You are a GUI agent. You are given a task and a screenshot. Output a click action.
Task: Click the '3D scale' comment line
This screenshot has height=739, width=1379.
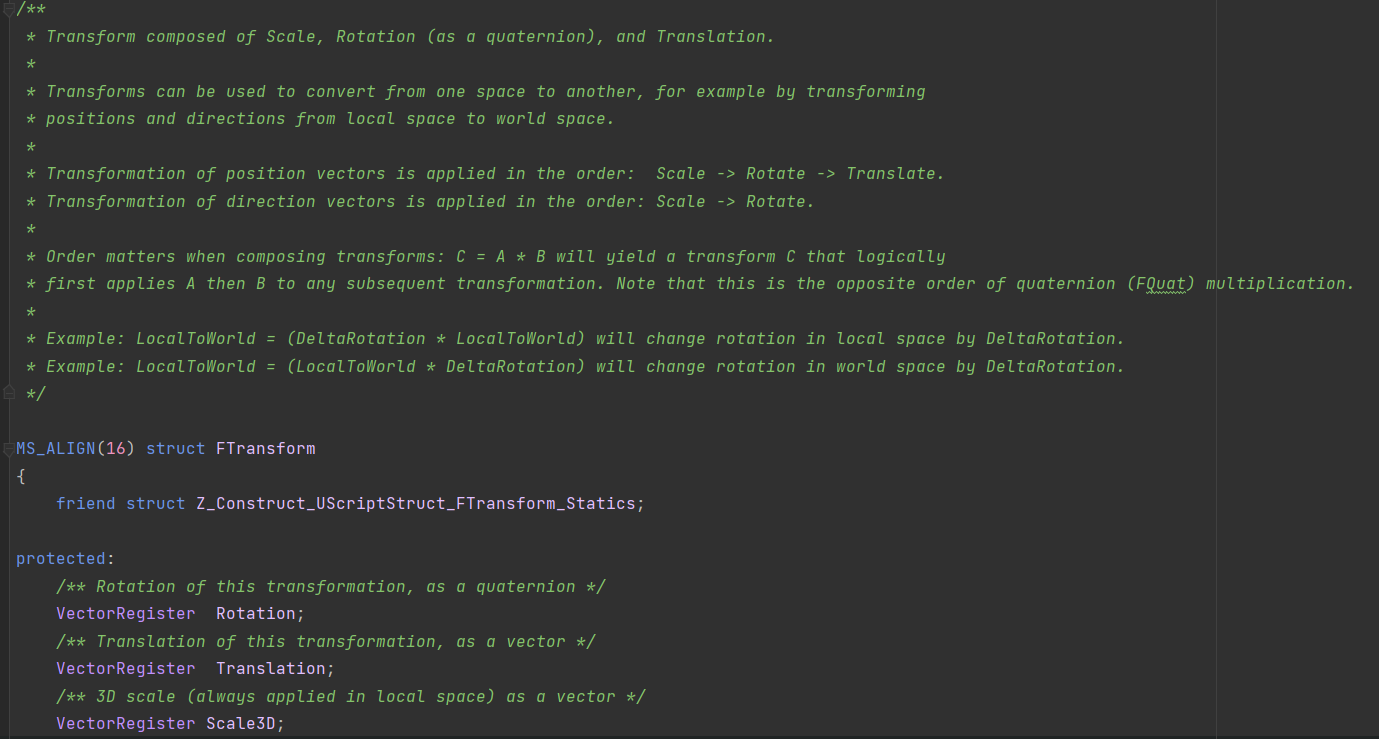pos(350,696)
